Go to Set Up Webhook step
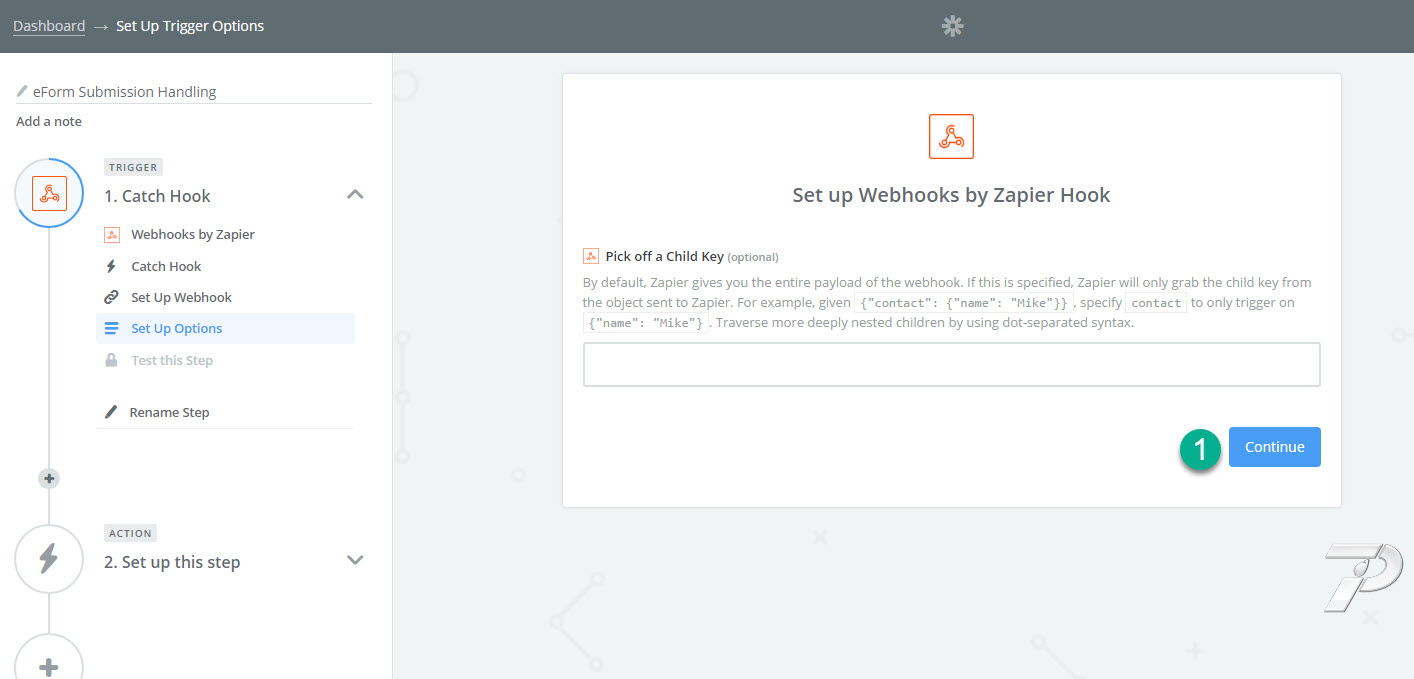 coord(181,297)
